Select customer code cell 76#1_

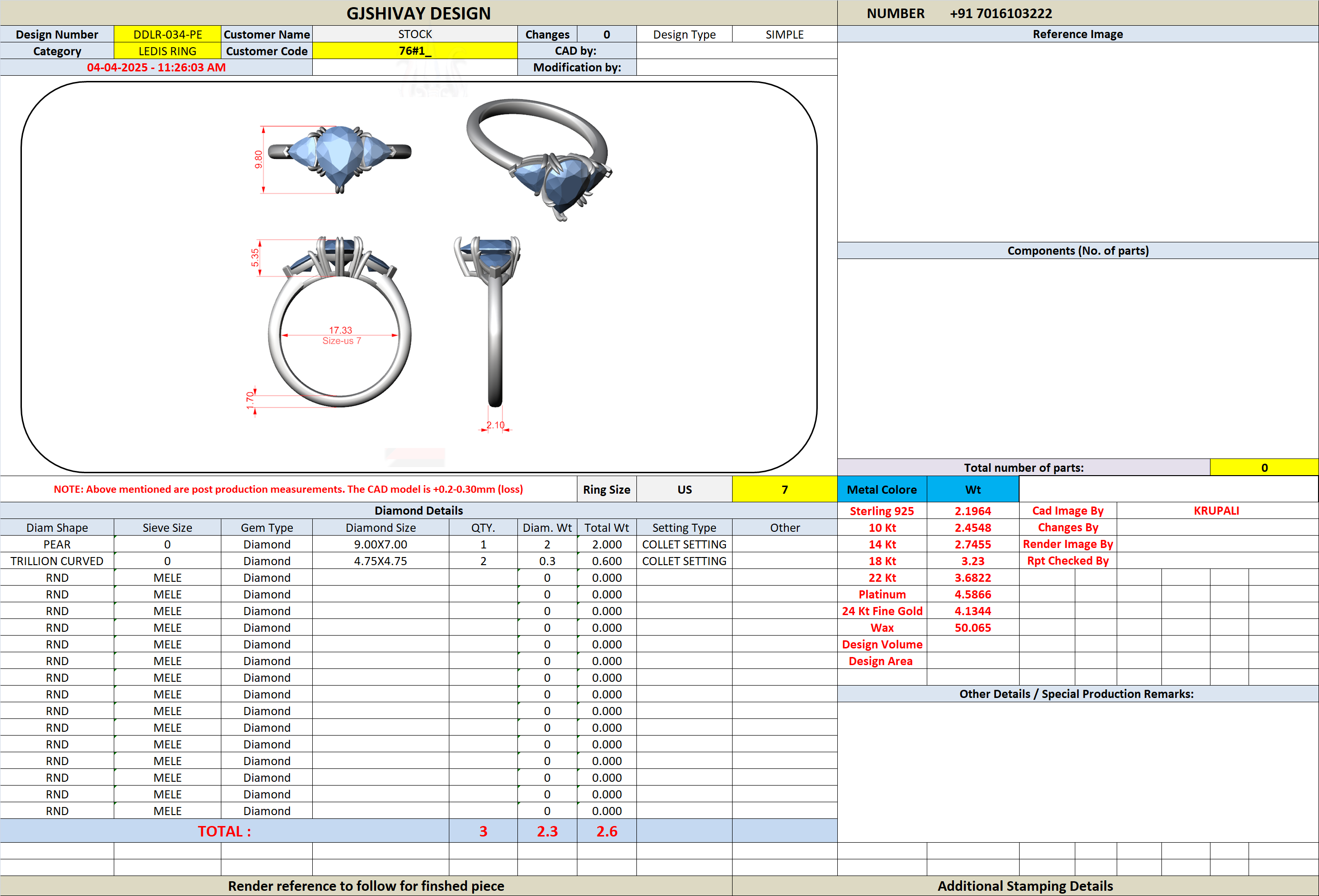tap(415, 50)
